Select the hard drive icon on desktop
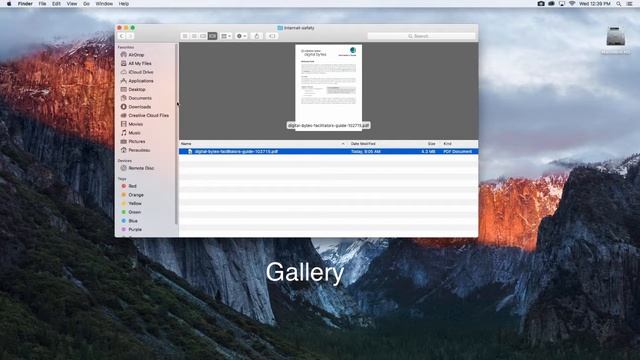The image size is (640, 360). pyautogui.click(x=616, y=37)
